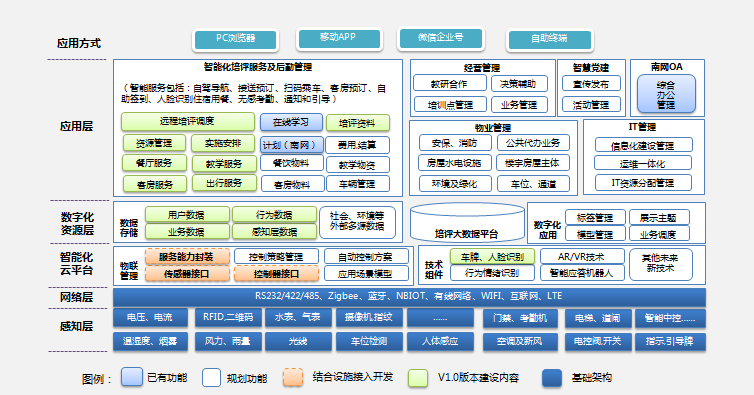Click the 在线学习 module
Image resolution: width=754 pixels, height=395 pixels.
click(291, 122)
